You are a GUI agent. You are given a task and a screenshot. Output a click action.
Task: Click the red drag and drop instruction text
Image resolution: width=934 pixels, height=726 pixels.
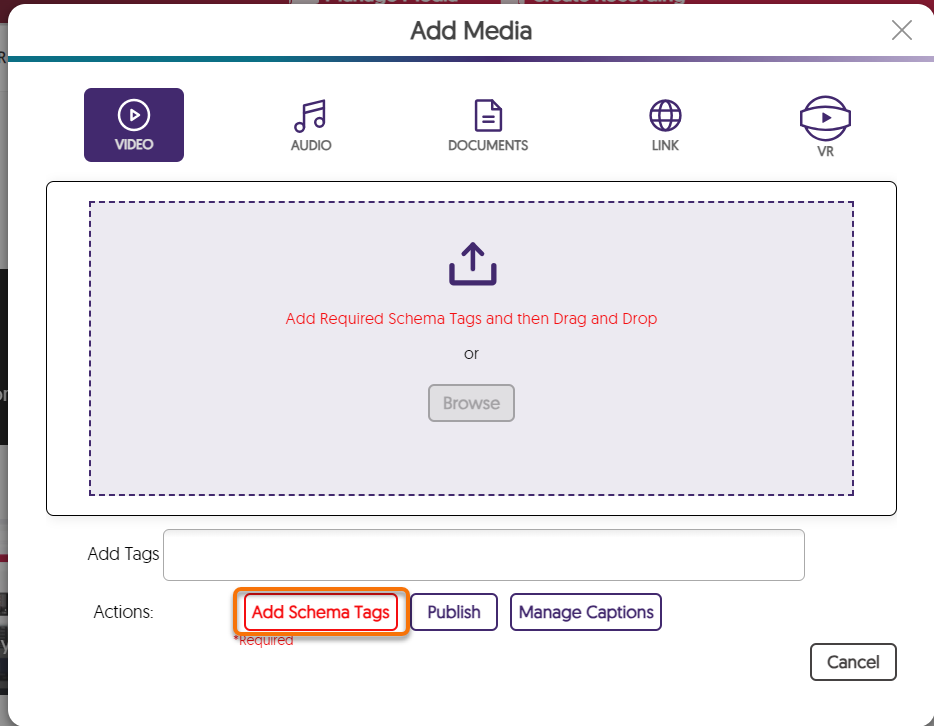pos(471,319)
